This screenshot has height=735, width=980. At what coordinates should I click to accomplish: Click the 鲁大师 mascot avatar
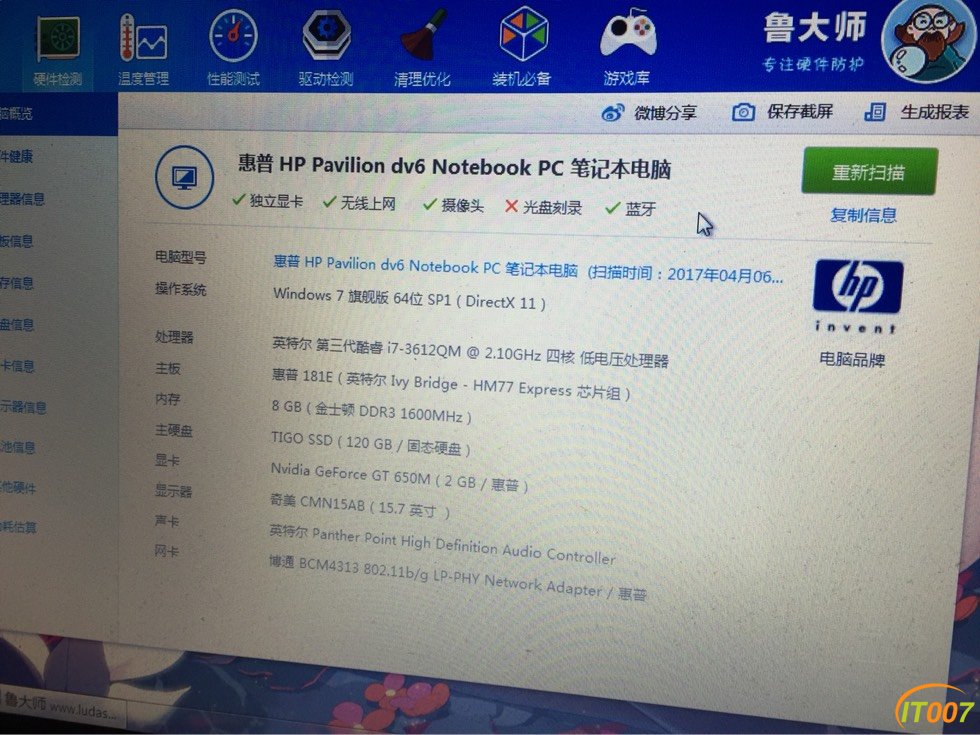point(929,41)
